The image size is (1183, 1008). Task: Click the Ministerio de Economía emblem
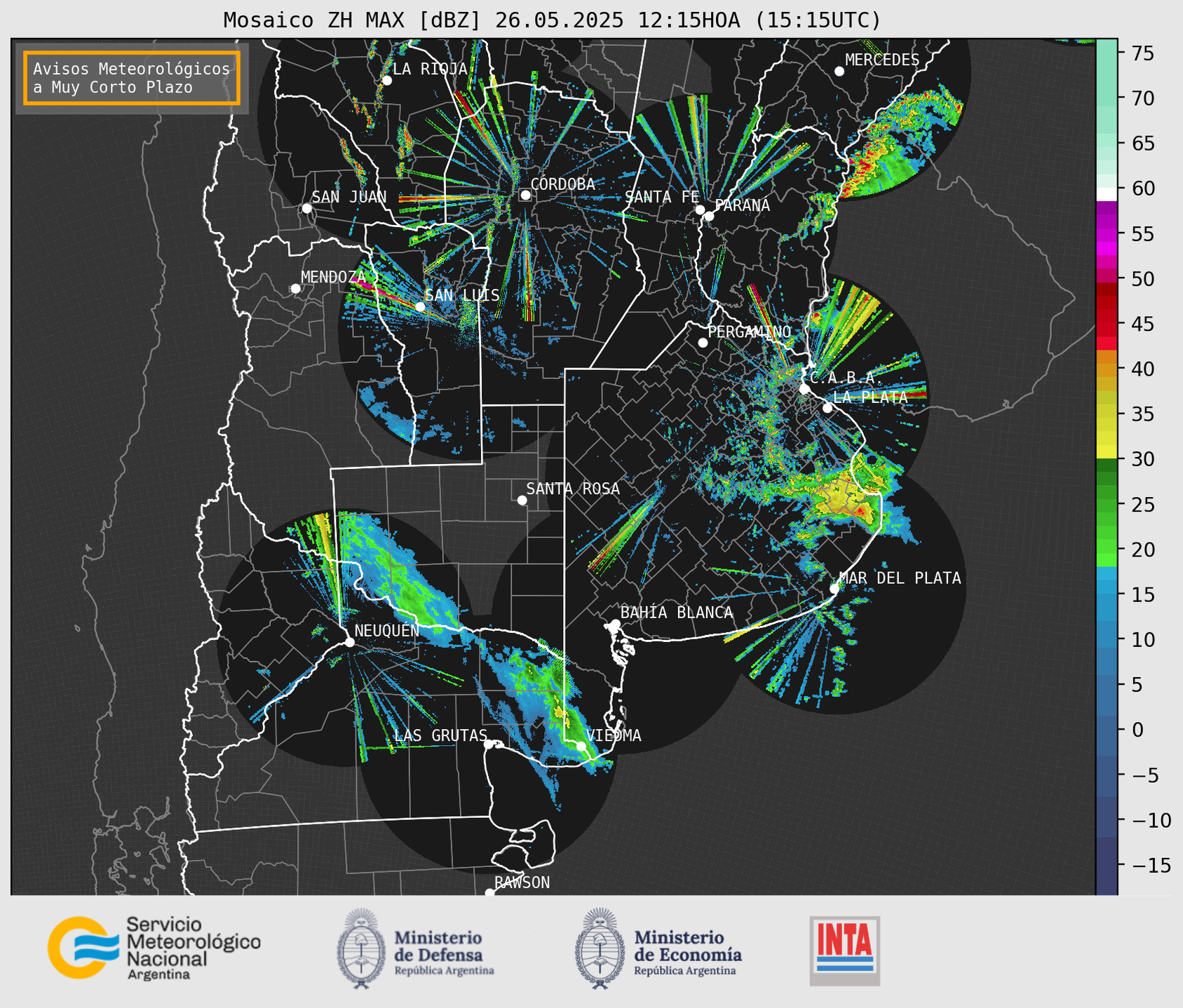point(599,948)
